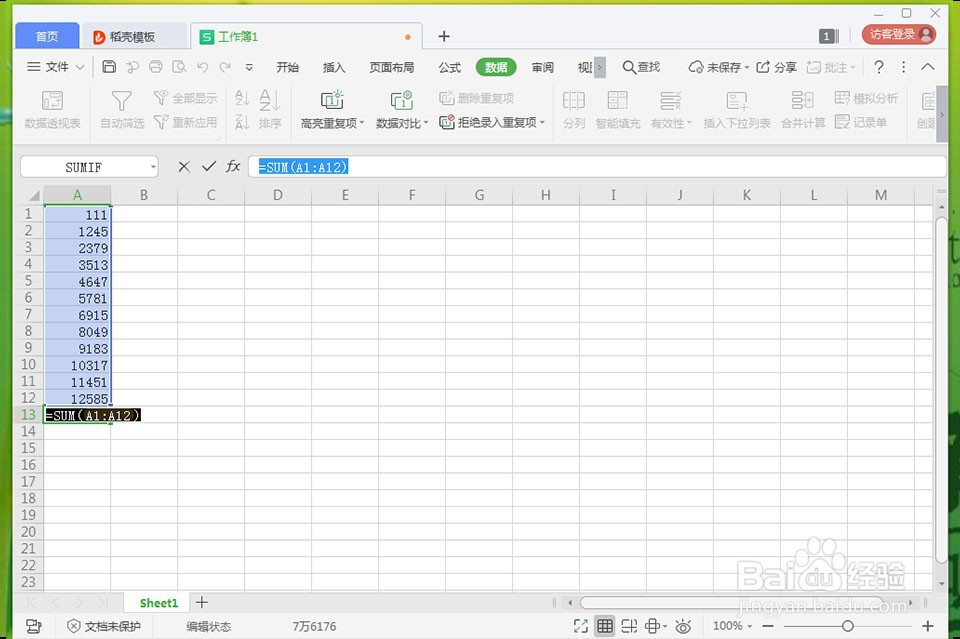Click the 自动筛选 filter icon

coord(122,110)
